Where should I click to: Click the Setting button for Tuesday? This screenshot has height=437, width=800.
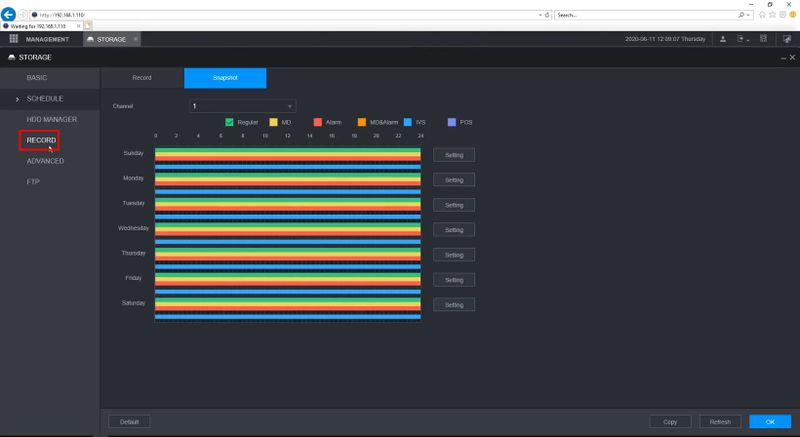point(454,205)
